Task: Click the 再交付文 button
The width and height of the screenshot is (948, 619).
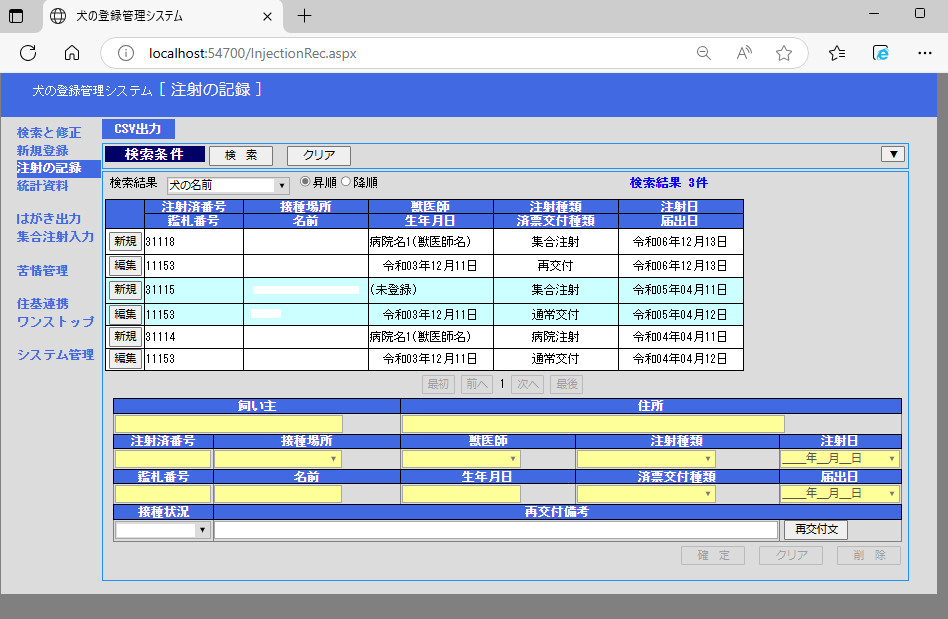Action: (x=816, y=529)
